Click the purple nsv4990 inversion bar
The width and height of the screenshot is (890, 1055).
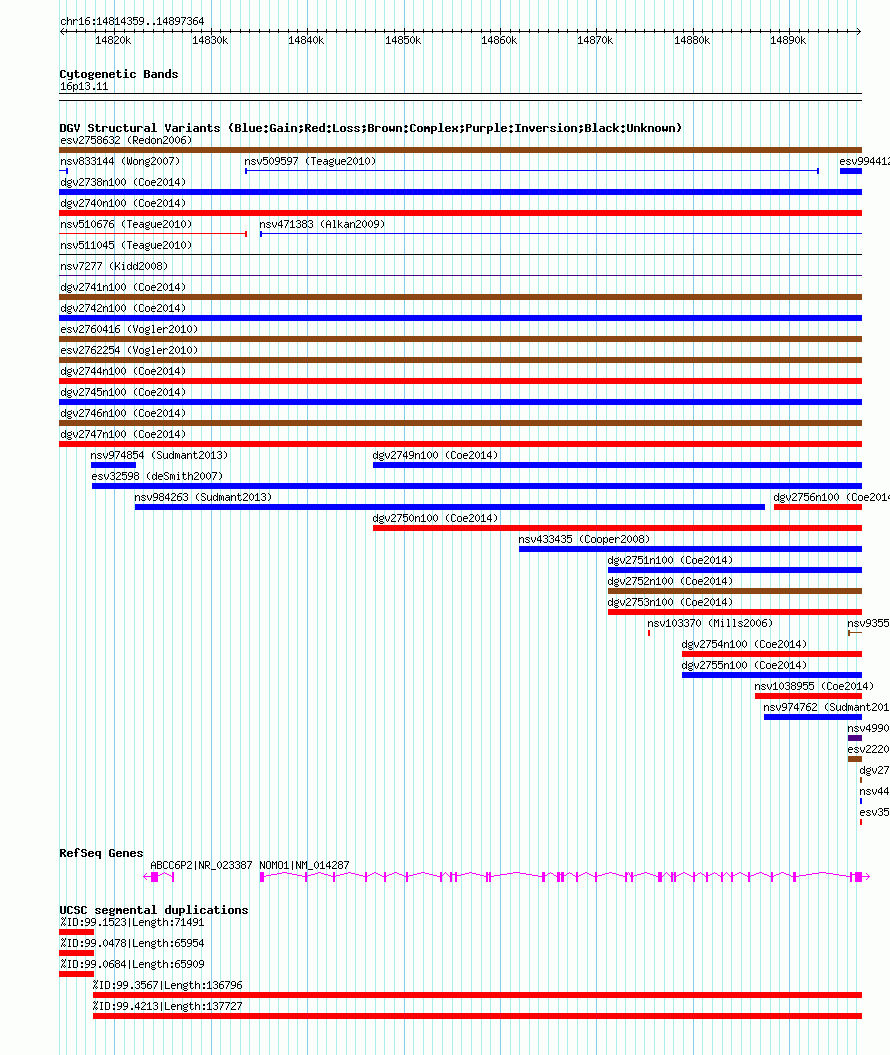pyautogui.click(x=855, y=739)
